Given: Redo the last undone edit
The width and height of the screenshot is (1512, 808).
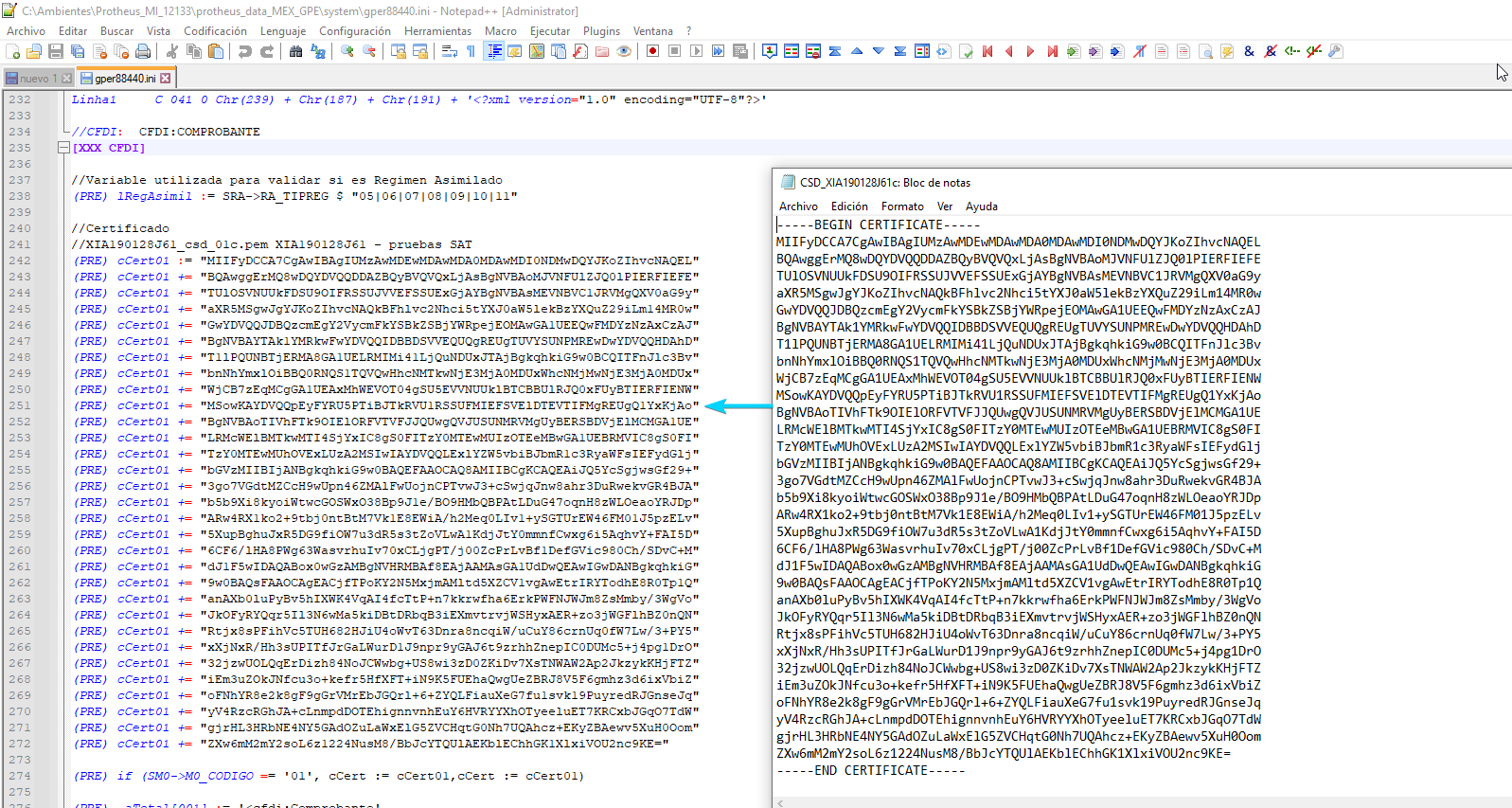Looking at the screenshot, I should coord(267,51).
